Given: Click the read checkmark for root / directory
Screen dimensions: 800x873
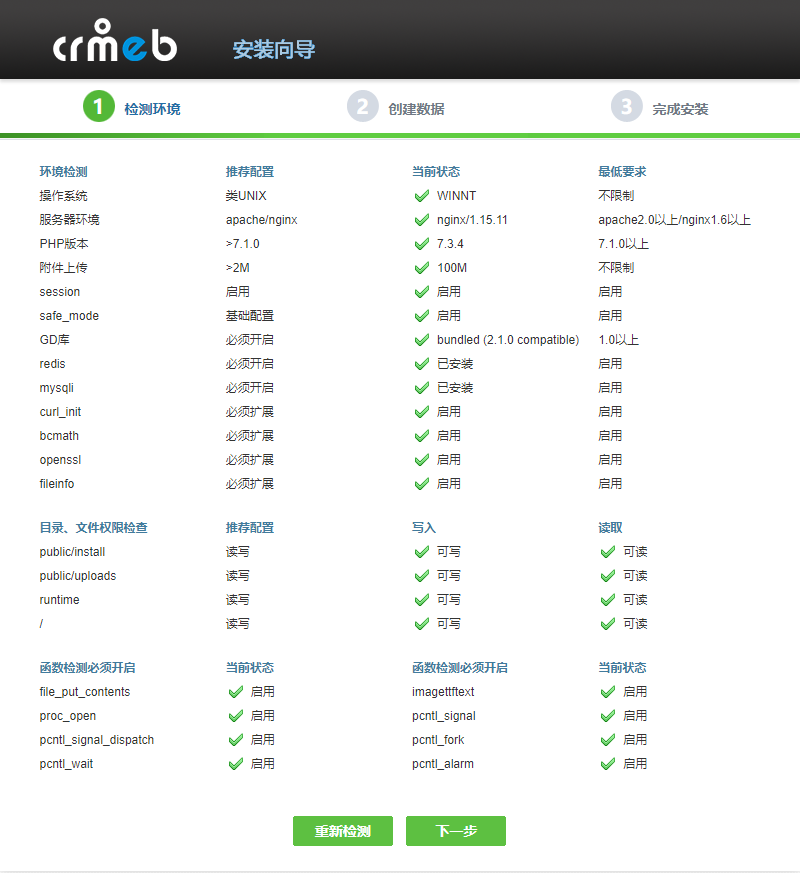Looking at the screenshot, I should [x=608, y=624].
